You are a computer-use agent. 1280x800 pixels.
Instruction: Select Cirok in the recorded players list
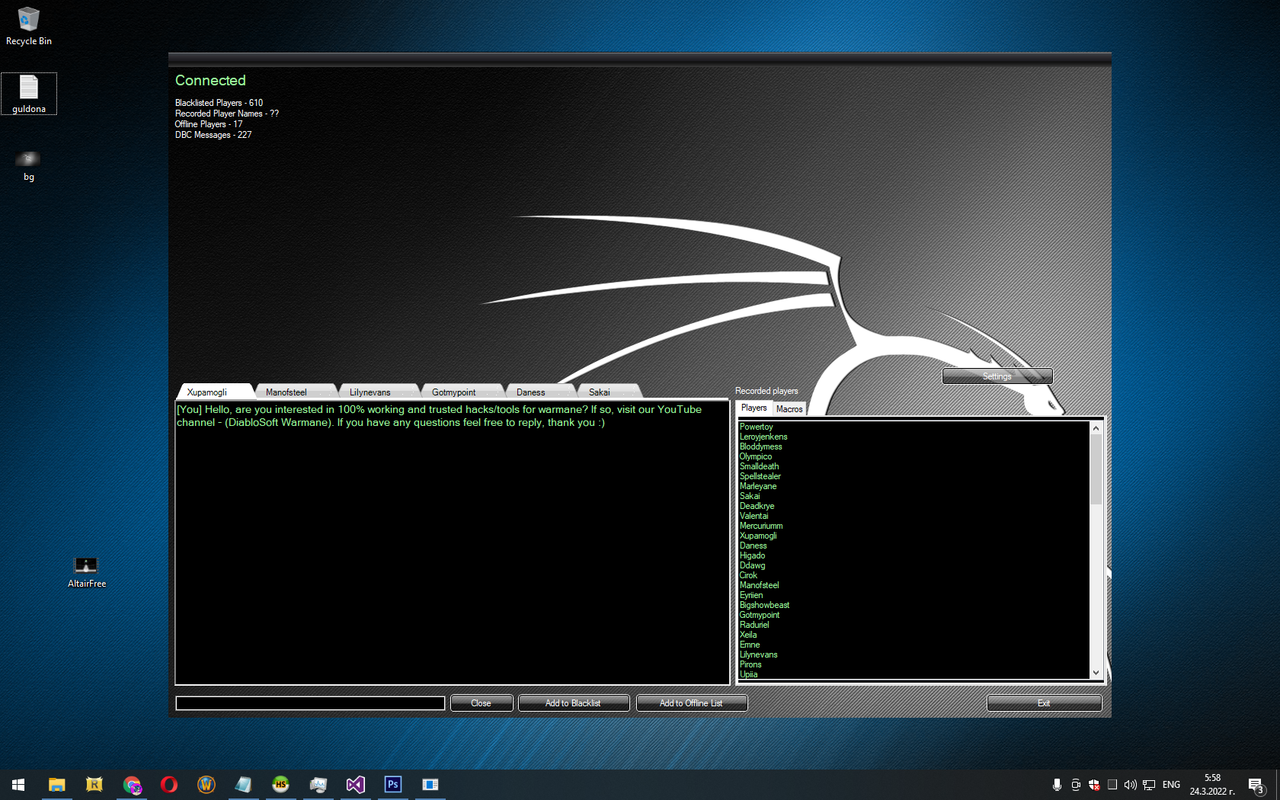[748, 576]
